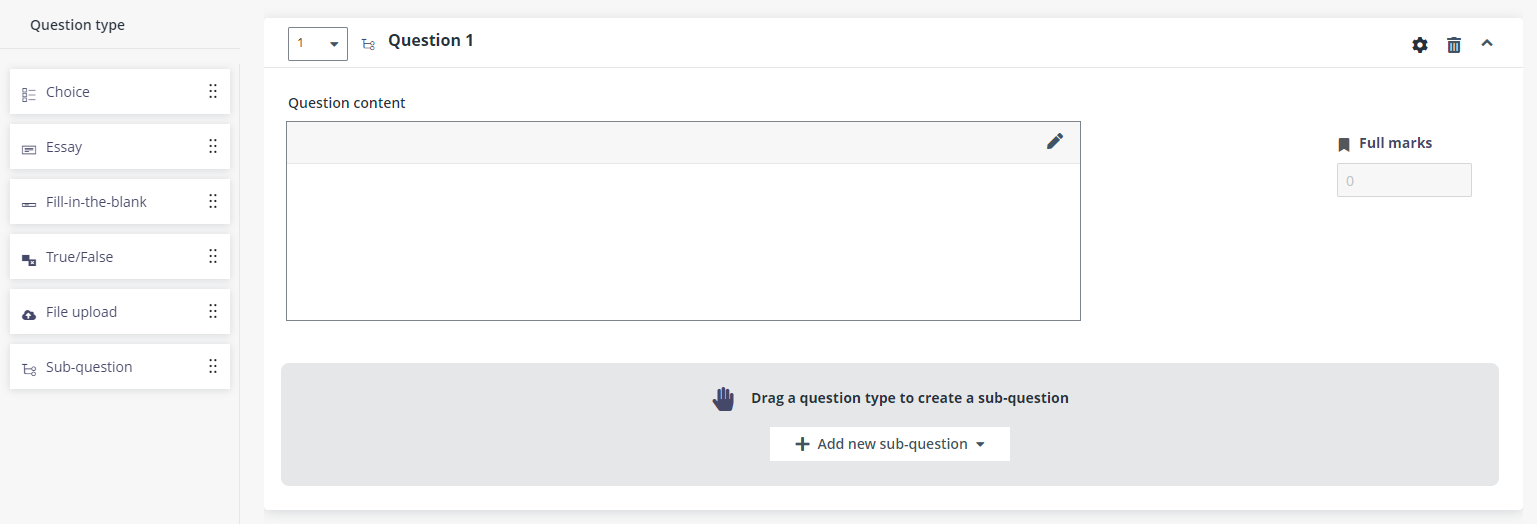The image size is (1537, 524).
Task: Open the question number dropdown
Action: 318,44
